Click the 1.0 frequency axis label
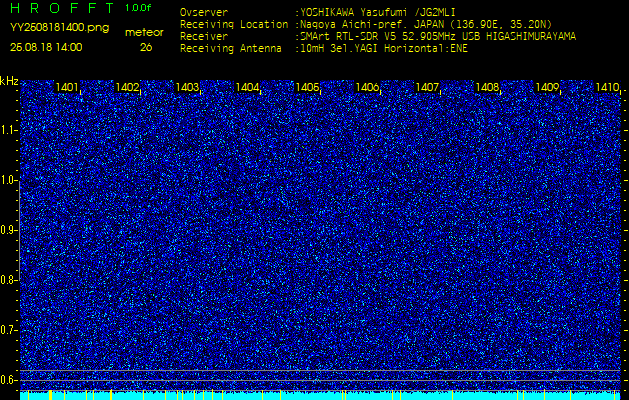Screen dimensions: 629x400 pyautogui.click(x=7, y=180)
